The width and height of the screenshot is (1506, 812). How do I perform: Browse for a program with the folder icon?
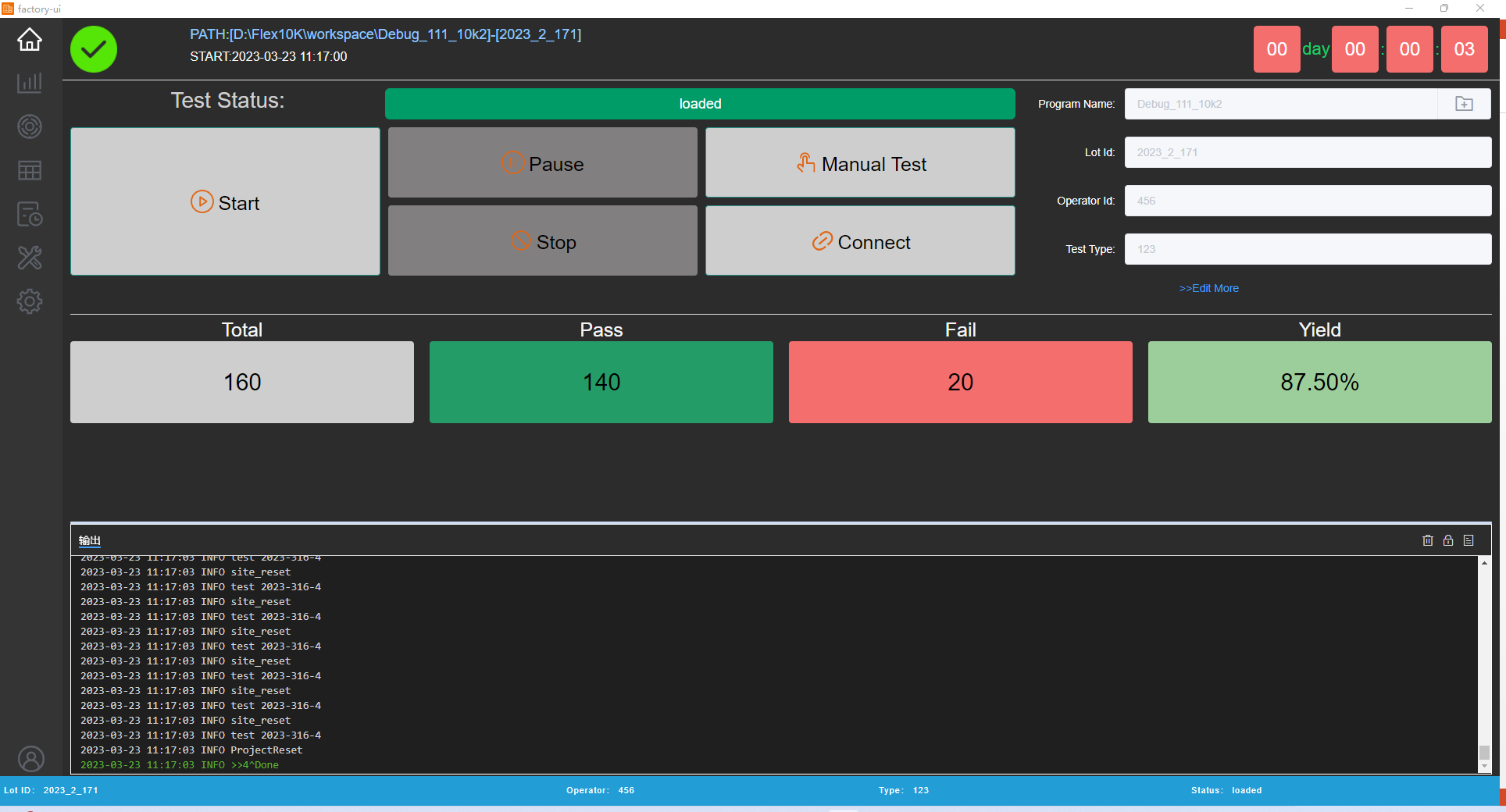[x=1464, y=104]
